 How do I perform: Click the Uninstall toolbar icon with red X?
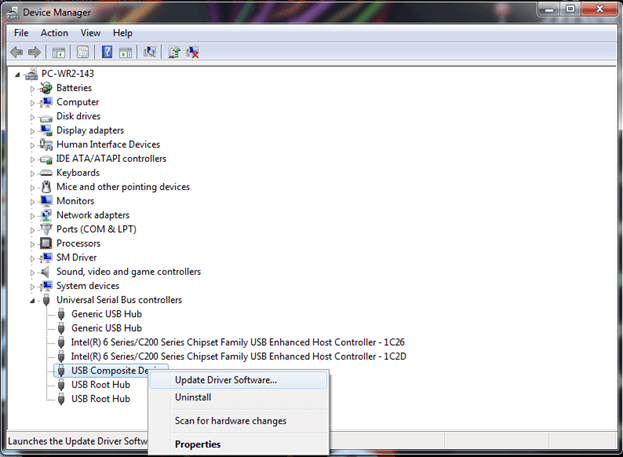coord(192,52)
